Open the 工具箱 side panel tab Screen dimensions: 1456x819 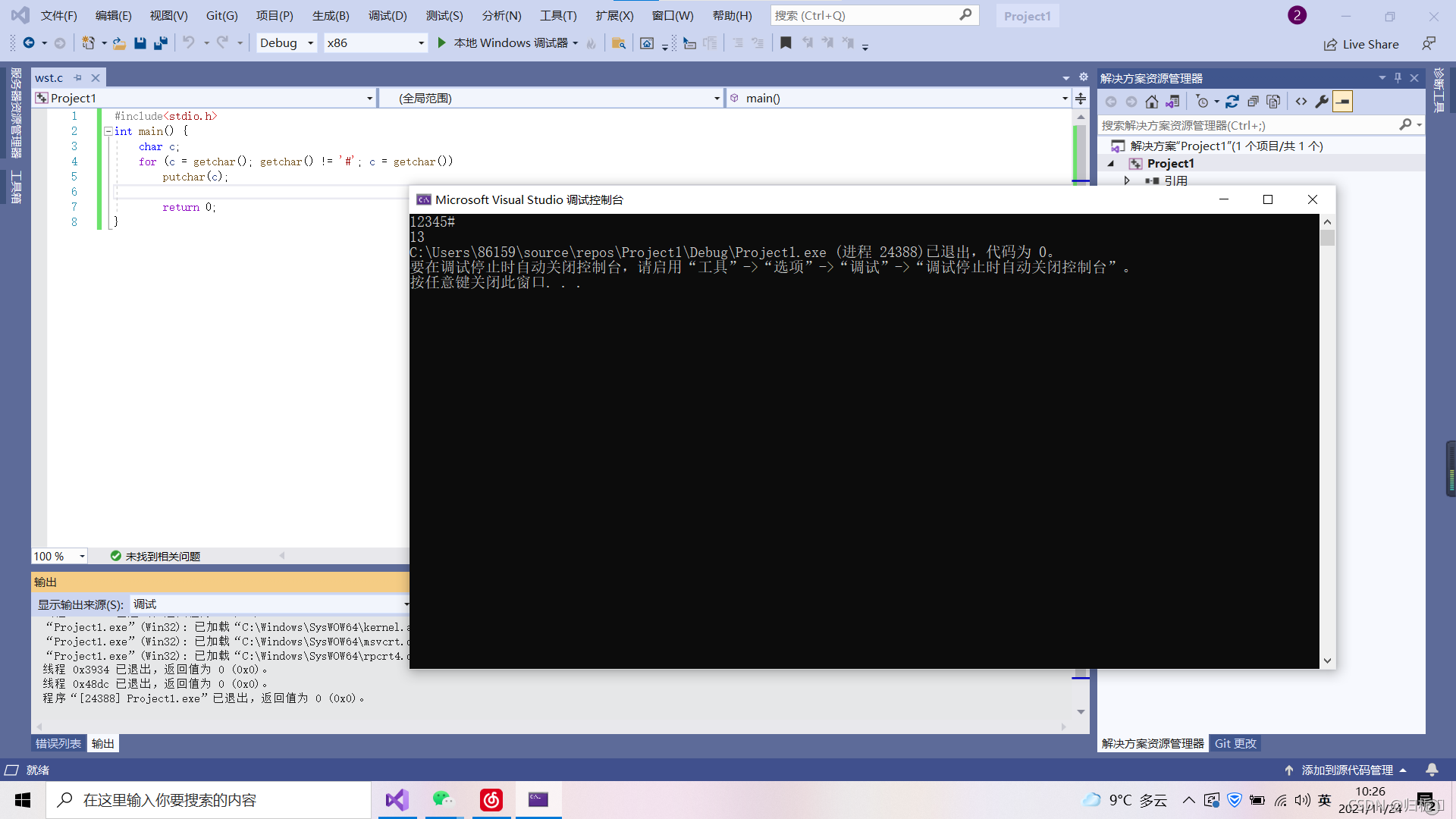(15, 187)
